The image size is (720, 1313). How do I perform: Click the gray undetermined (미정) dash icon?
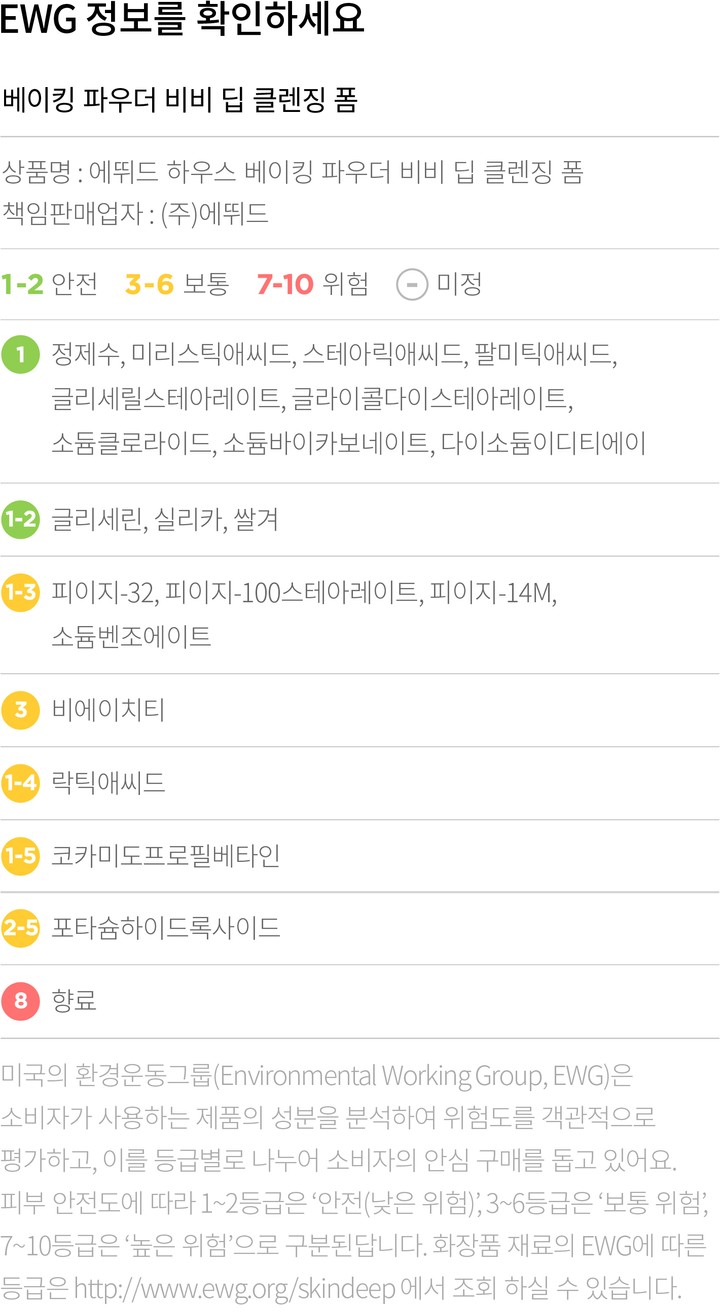click(412, 285)
